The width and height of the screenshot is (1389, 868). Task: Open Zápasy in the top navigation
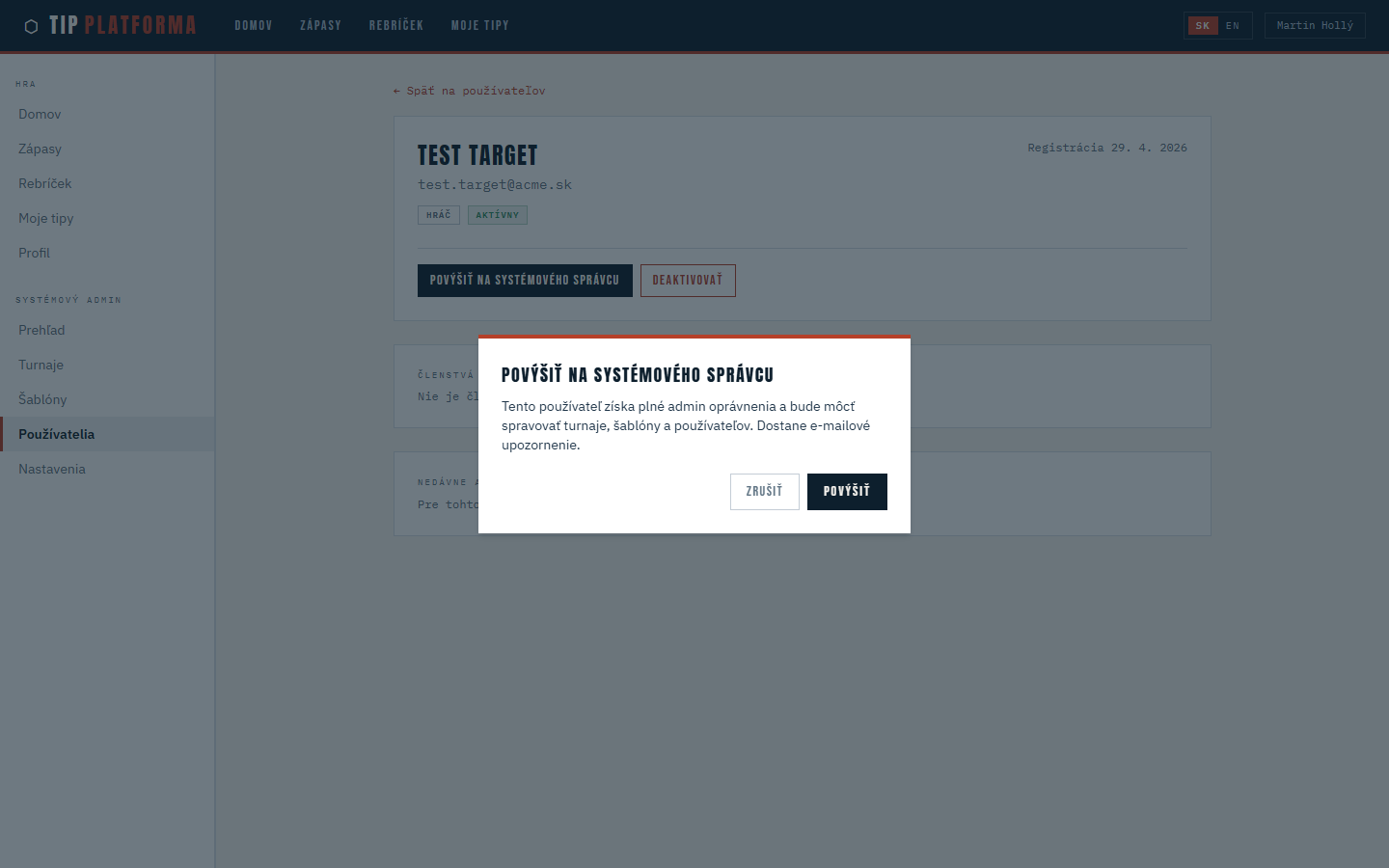(320, 25)
